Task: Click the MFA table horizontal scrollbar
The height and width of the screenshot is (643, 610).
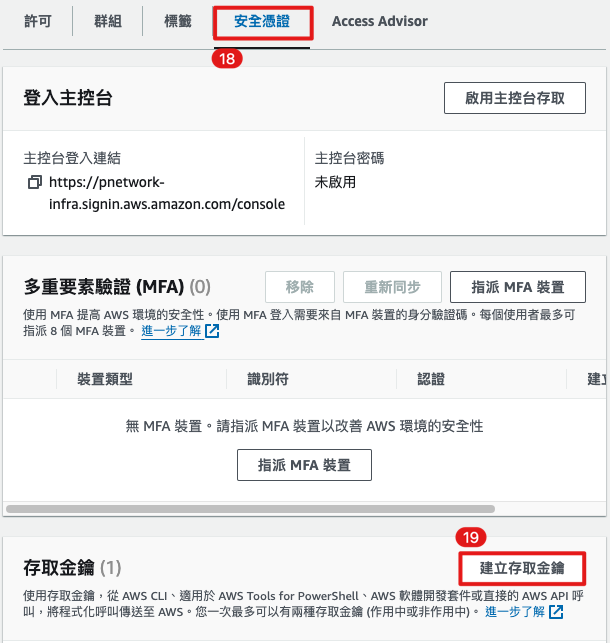Action: point(250,509)
